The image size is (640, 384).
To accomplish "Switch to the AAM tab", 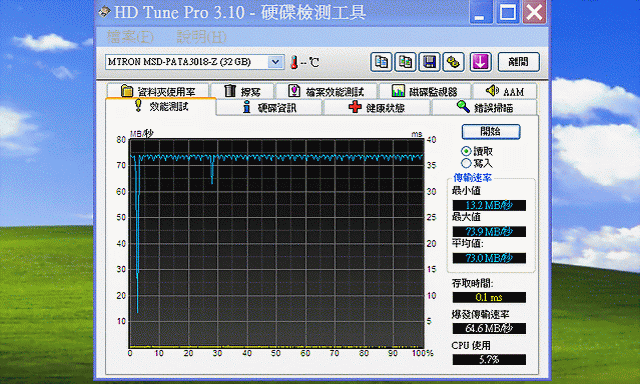I will point(504,91).
